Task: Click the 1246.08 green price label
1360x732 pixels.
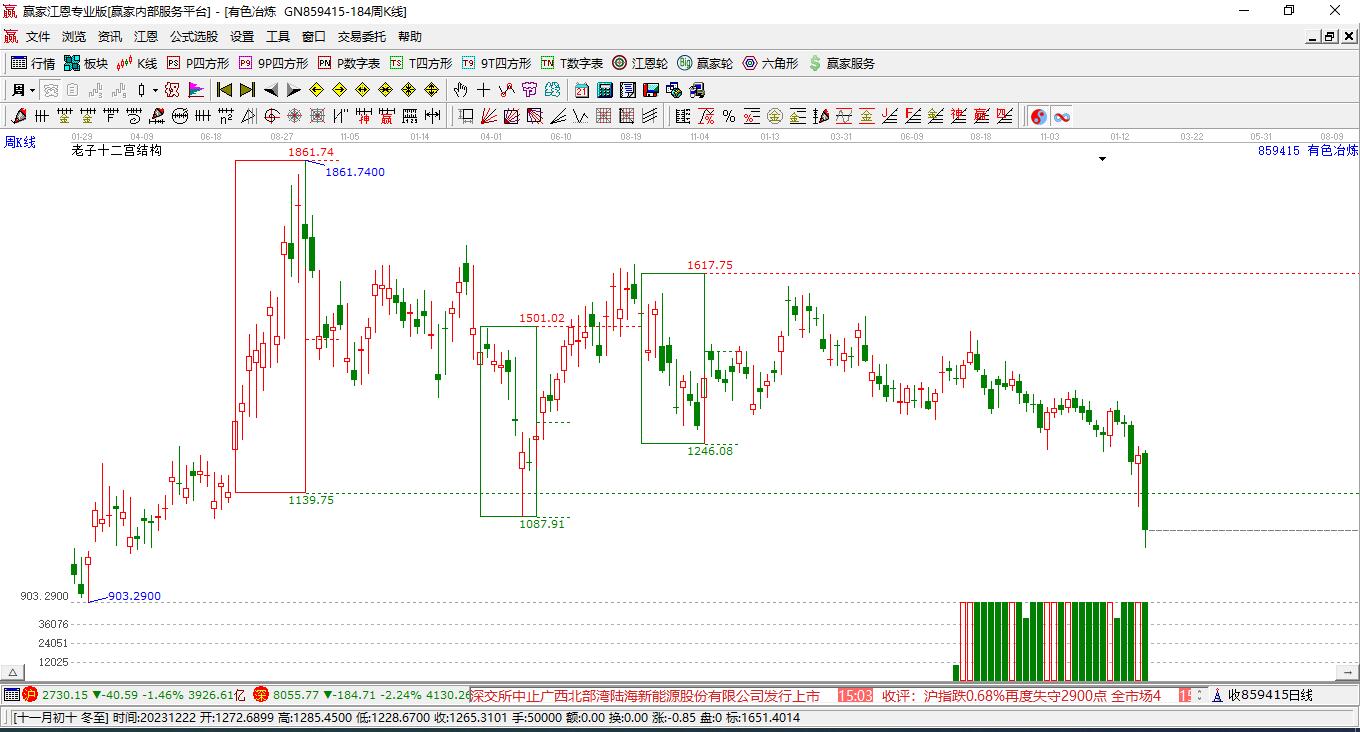Action: coord(709,451)
